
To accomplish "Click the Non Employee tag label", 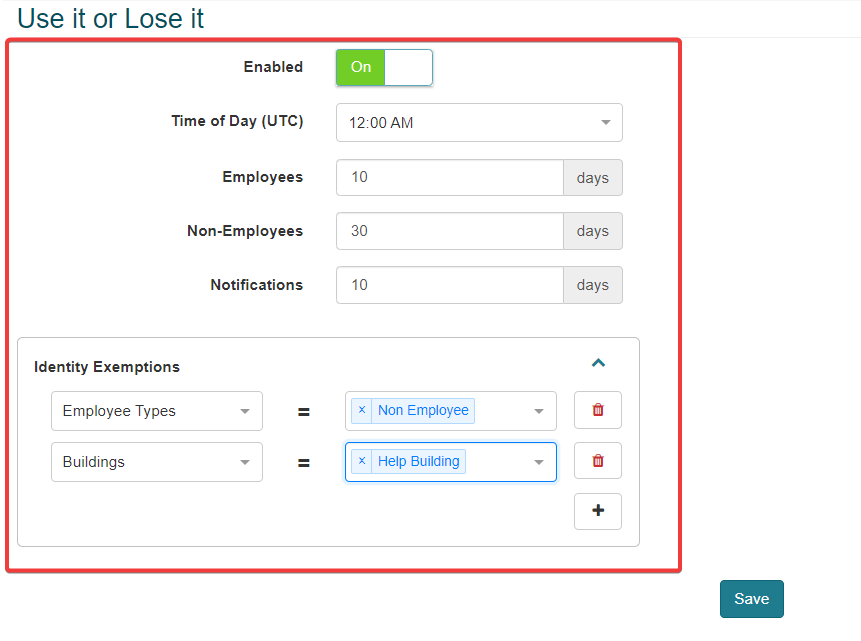I will 423,410.
